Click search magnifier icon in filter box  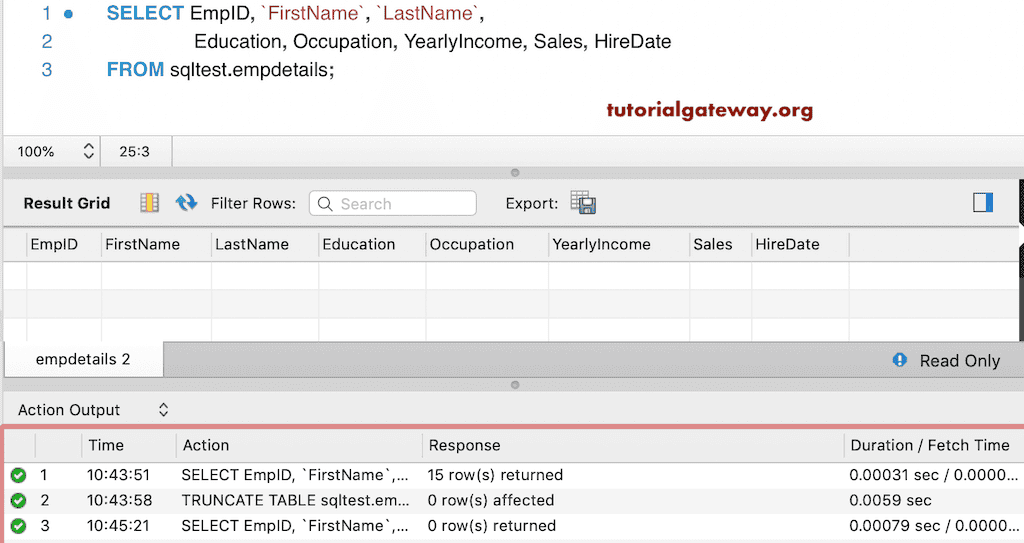(x=325, y=204)
